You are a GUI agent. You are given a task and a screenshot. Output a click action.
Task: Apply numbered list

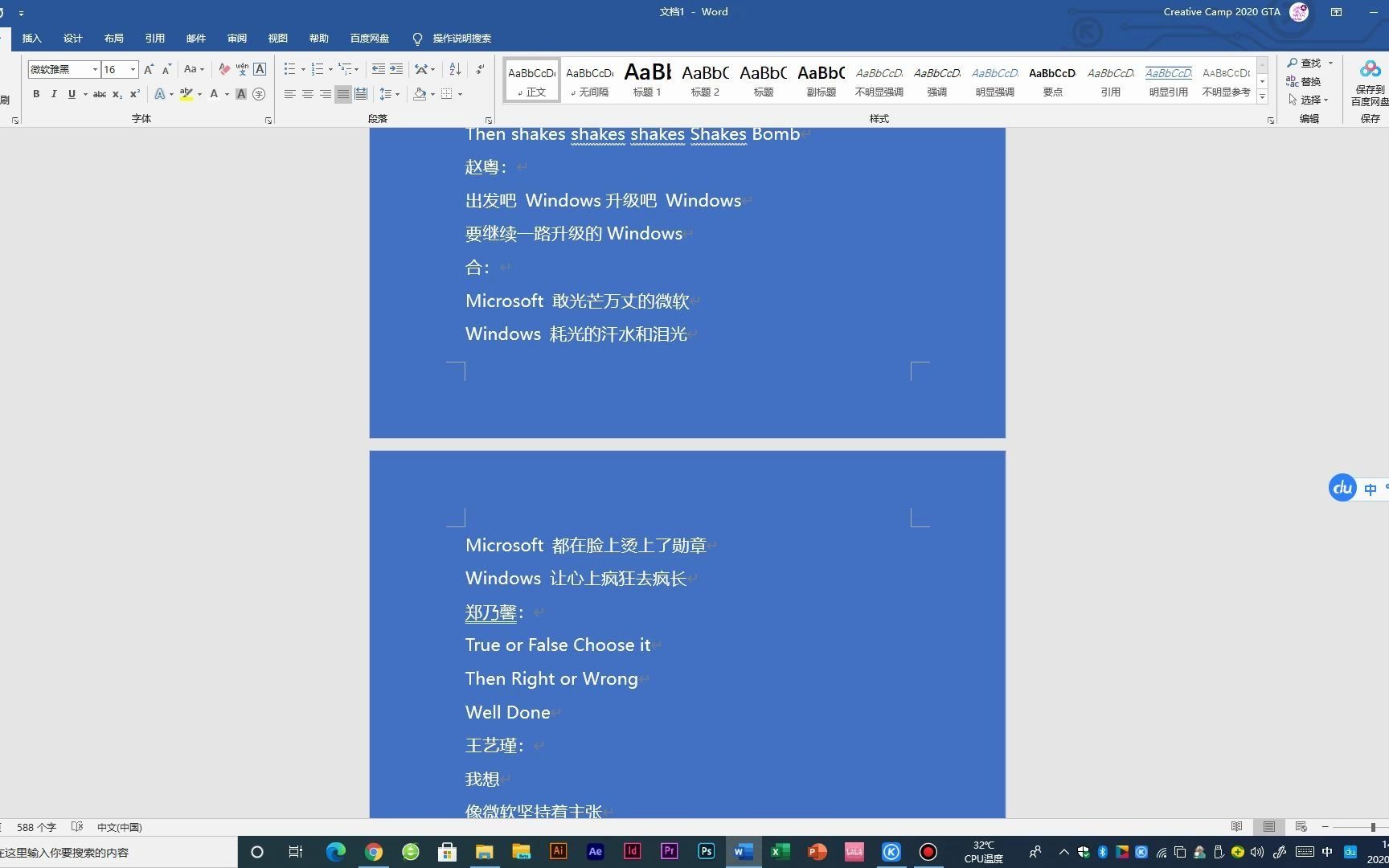click(x=318, y=69)
